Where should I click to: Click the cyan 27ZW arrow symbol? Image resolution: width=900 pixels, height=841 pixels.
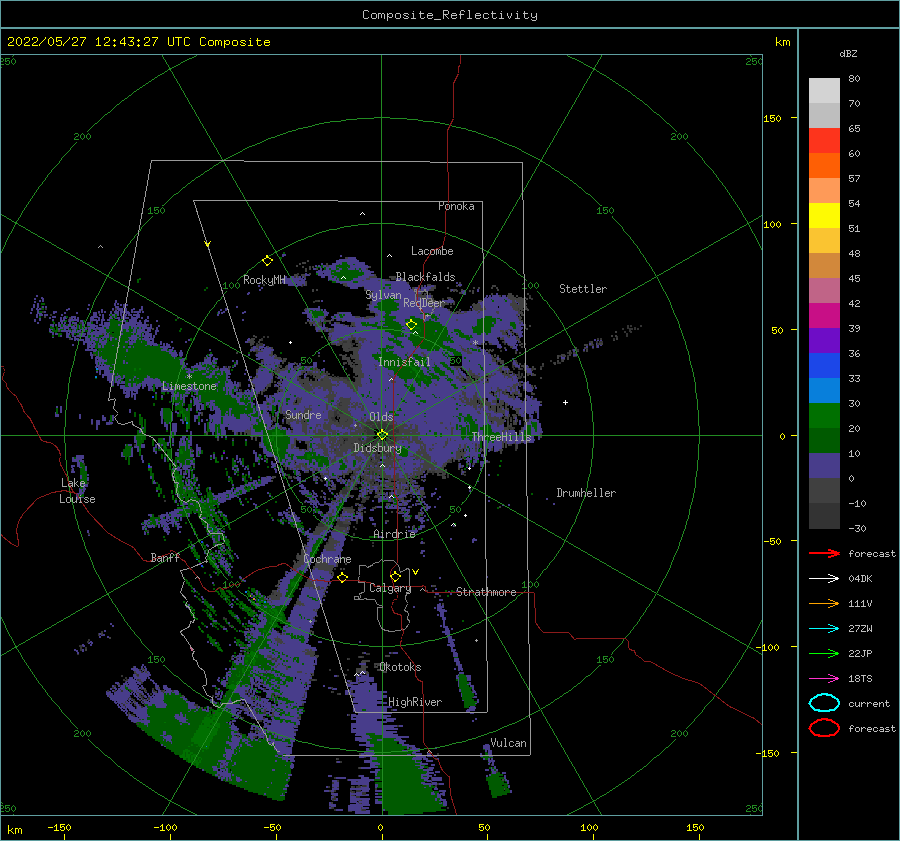[824, 629]
